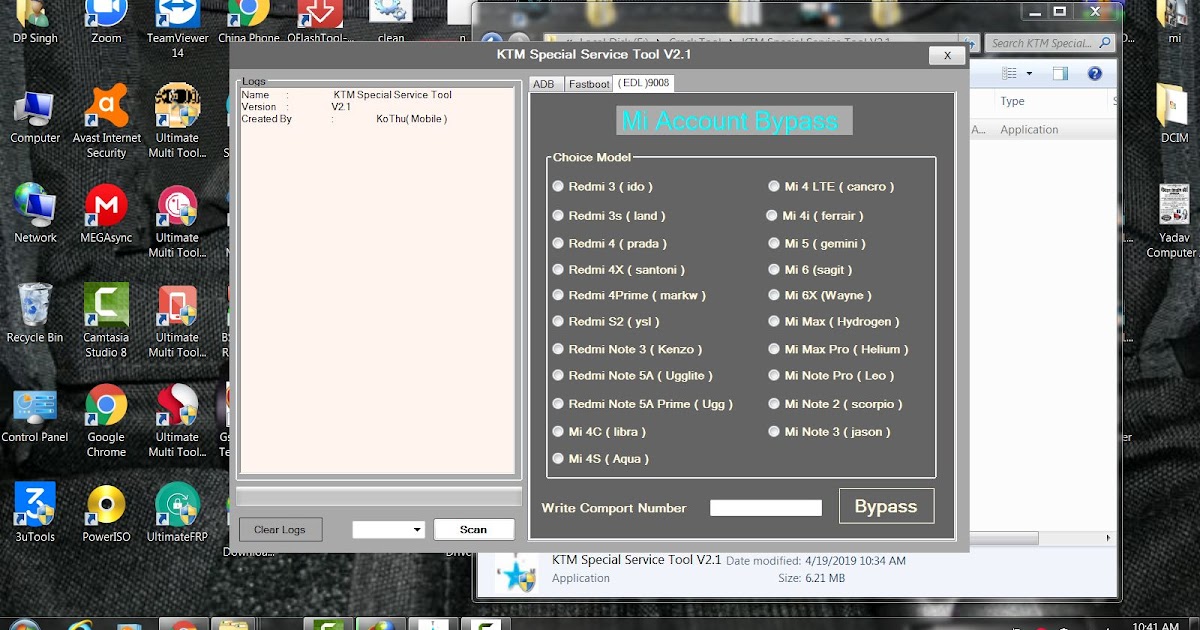1200x630 pixels.
Task: Click the "Application" type cell in Explorer
Action: pos(1029,129)
